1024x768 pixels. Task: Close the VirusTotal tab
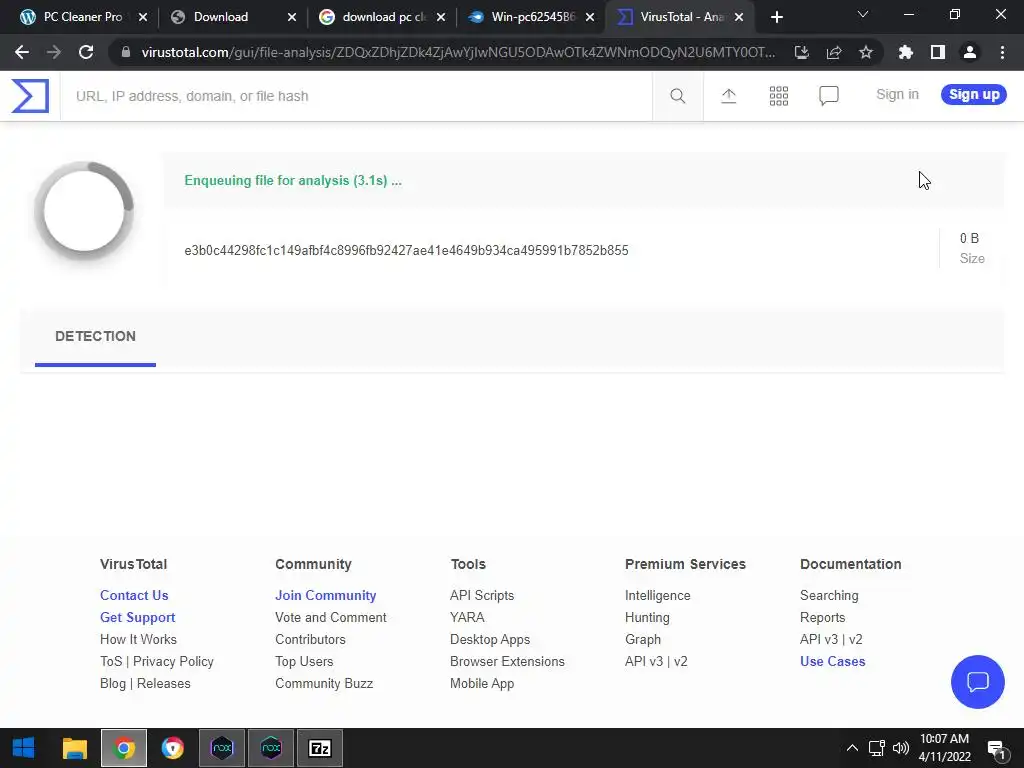point(739,18)
